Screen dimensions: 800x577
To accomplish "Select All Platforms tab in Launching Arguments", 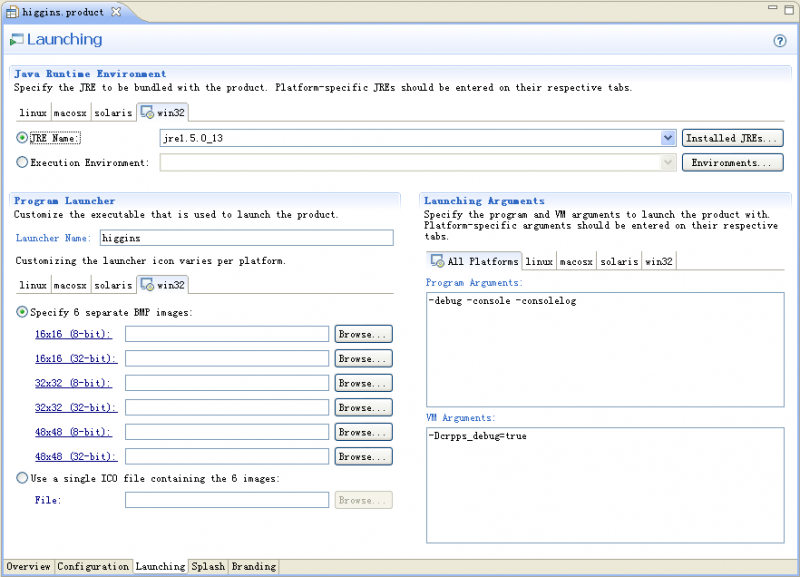I will coord(474,261).
